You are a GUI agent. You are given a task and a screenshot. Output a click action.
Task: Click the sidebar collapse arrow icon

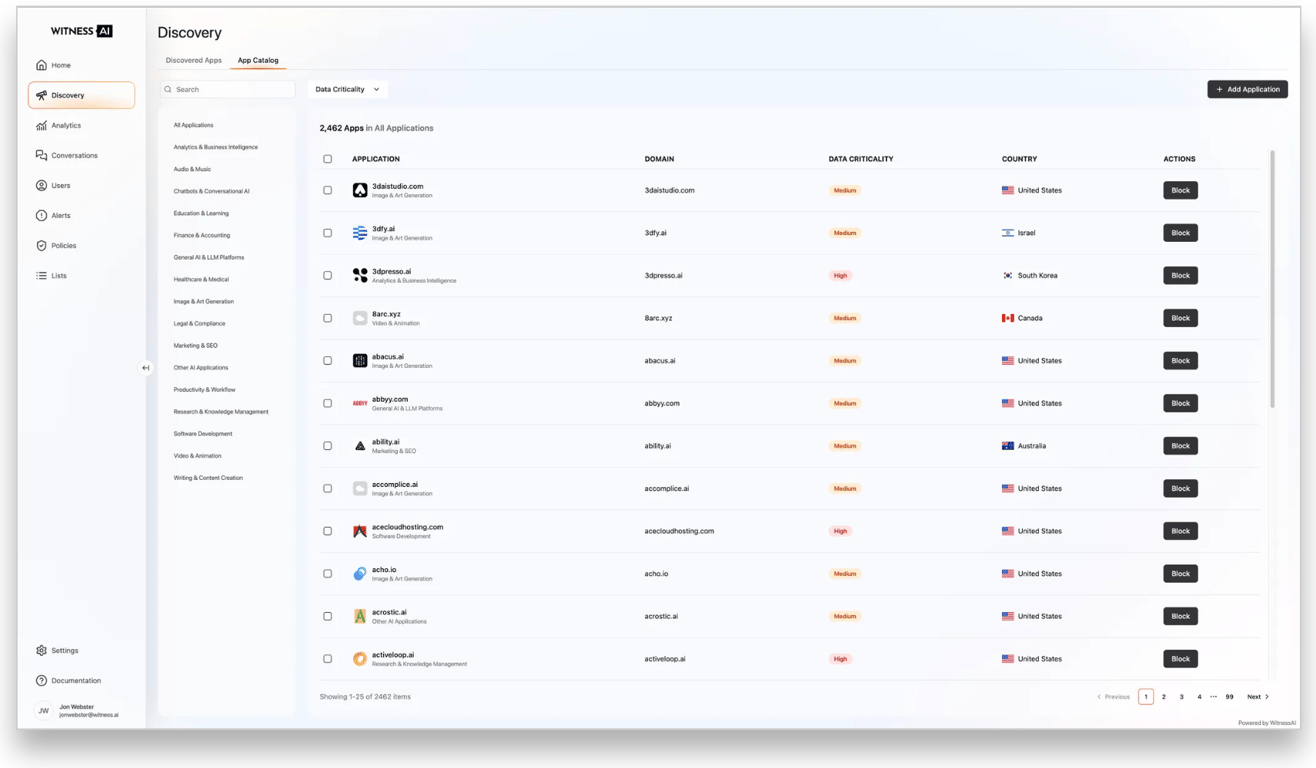tap(146, 368)
